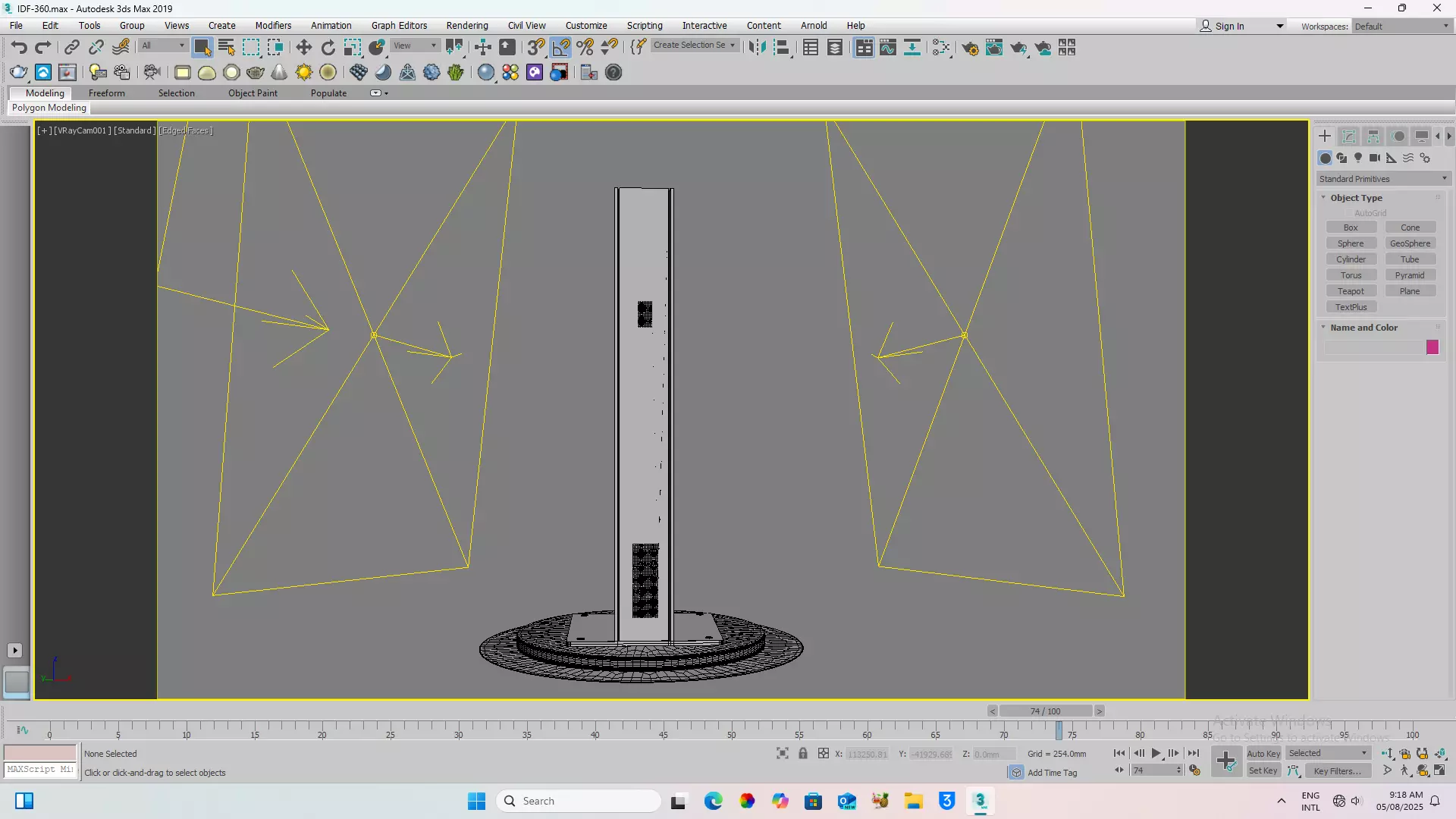Click the frame 50 tick on the timeline
Screen dimensions: 1456x819
(x=731, y=730)
